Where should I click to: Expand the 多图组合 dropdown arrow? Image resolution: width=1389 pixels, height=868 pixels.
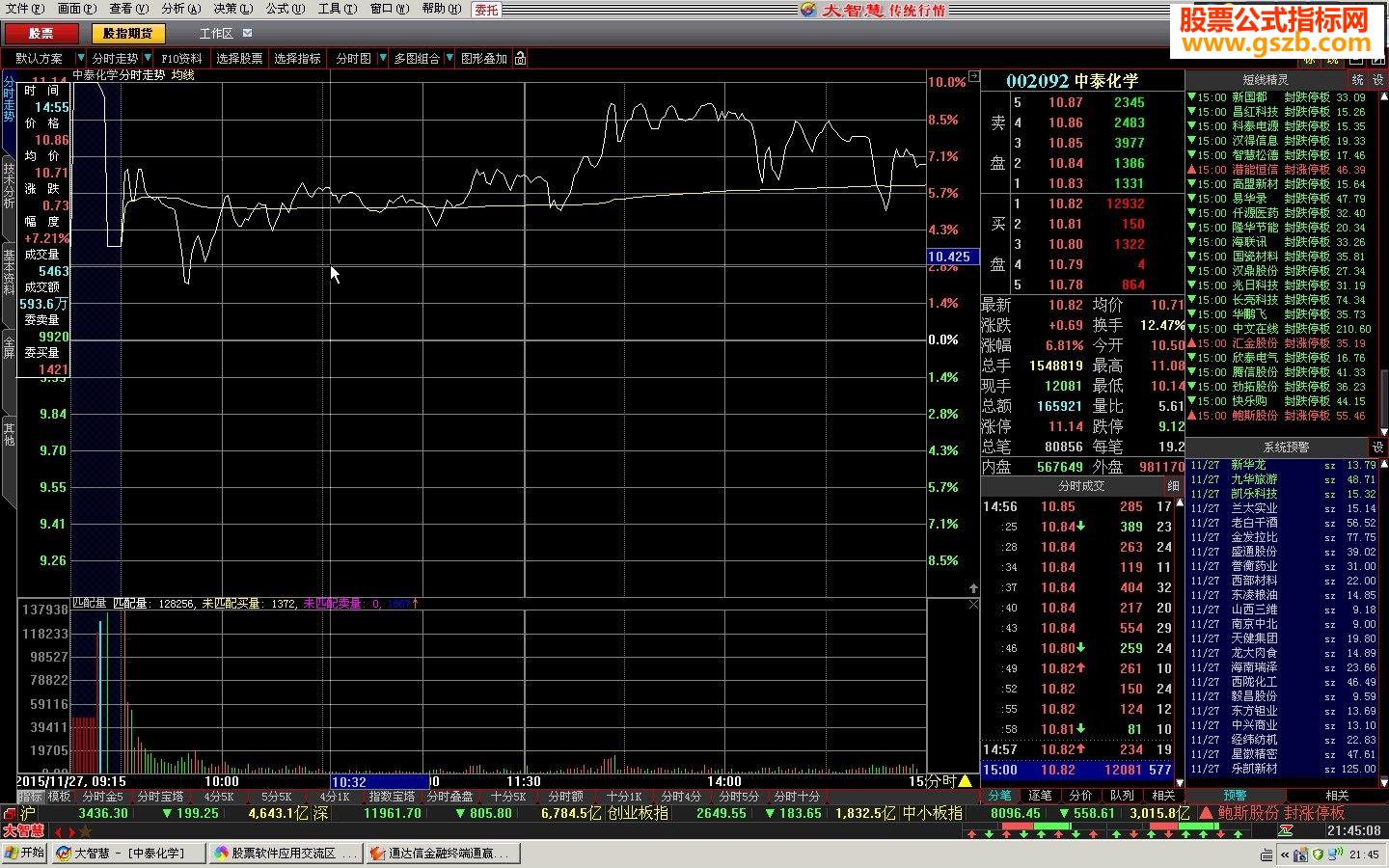pyautogui.click(x=449, y=59)
